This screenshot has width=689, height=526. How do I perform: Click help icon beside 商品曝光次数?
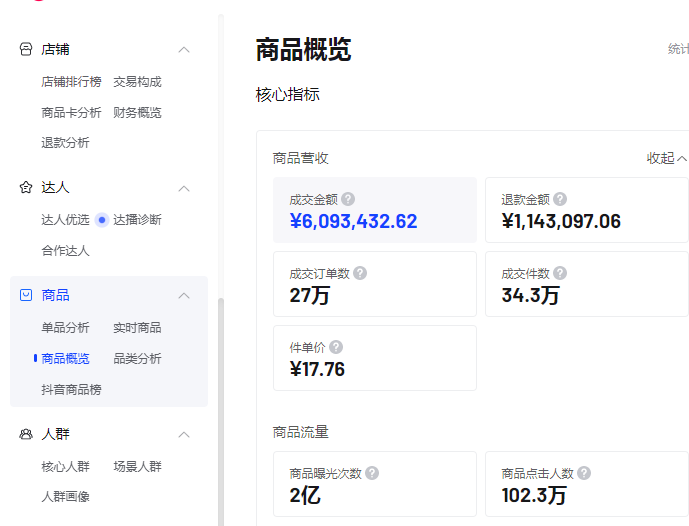point(372,473)
